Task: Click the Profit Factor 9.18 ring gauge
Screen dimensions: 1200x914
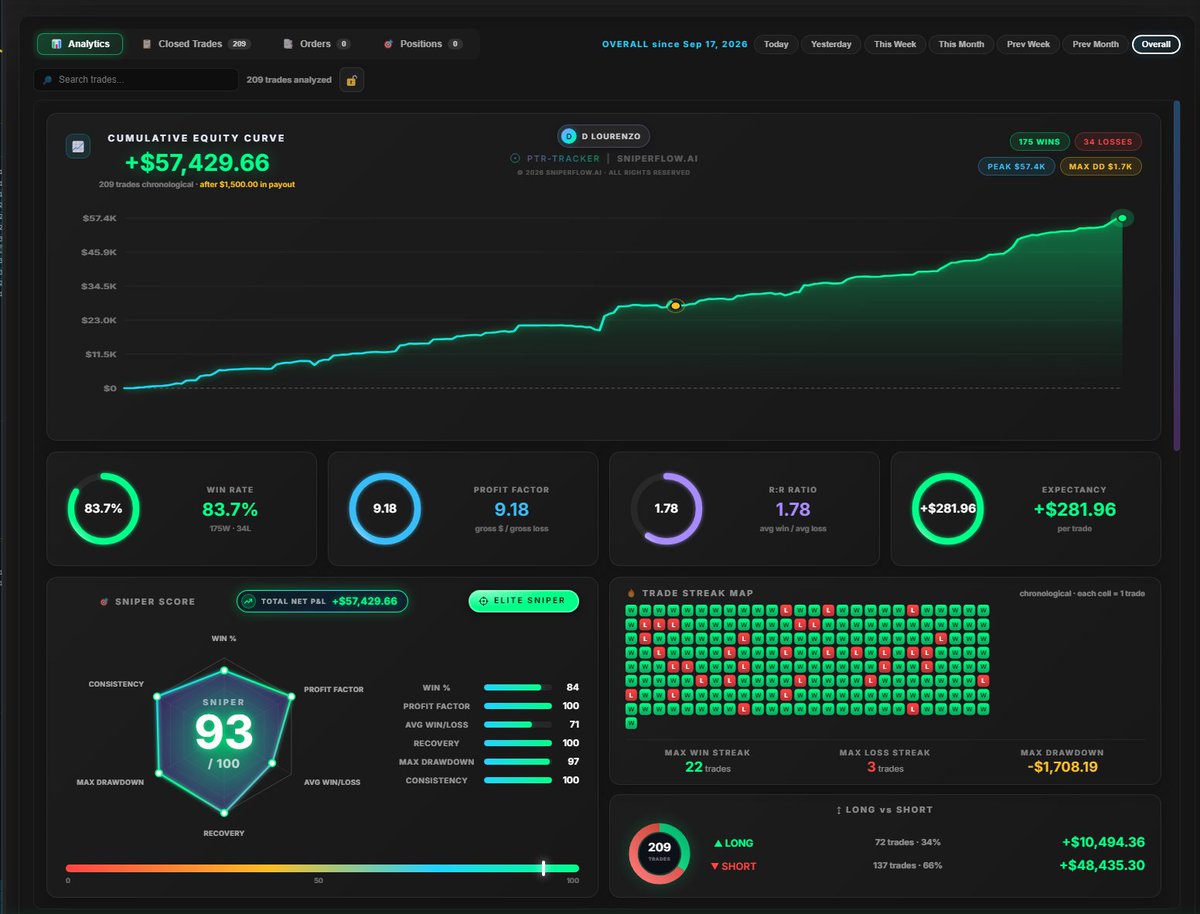Action: point(385,508)
